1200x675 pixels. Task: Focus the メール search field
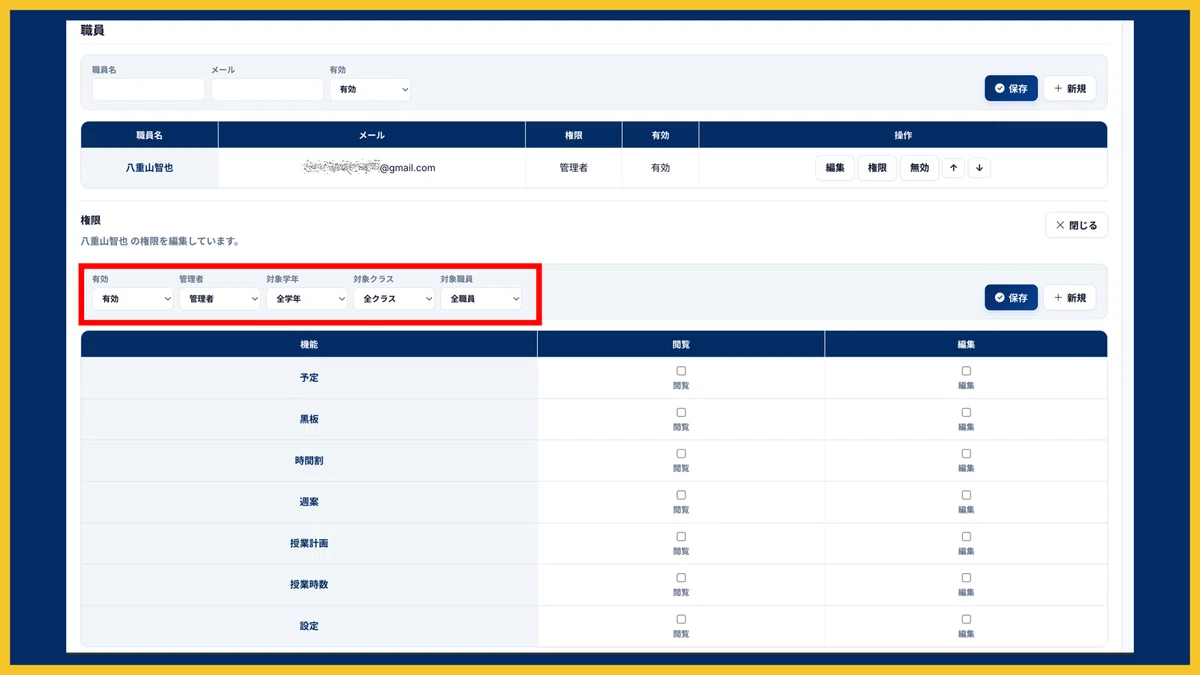click(x=267, y=89)
